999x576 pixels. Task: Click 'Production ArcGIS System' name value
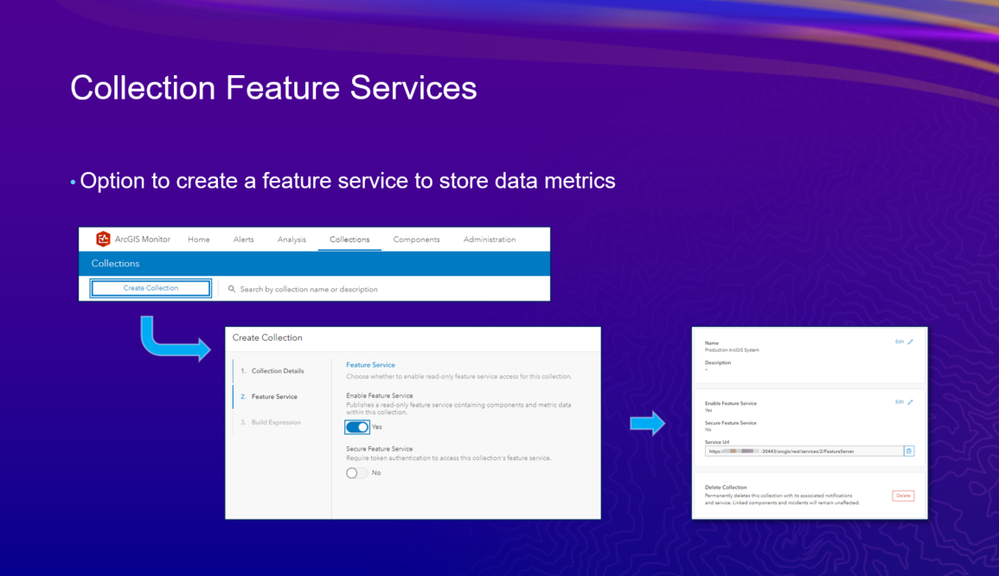click(x=731, y=350)
